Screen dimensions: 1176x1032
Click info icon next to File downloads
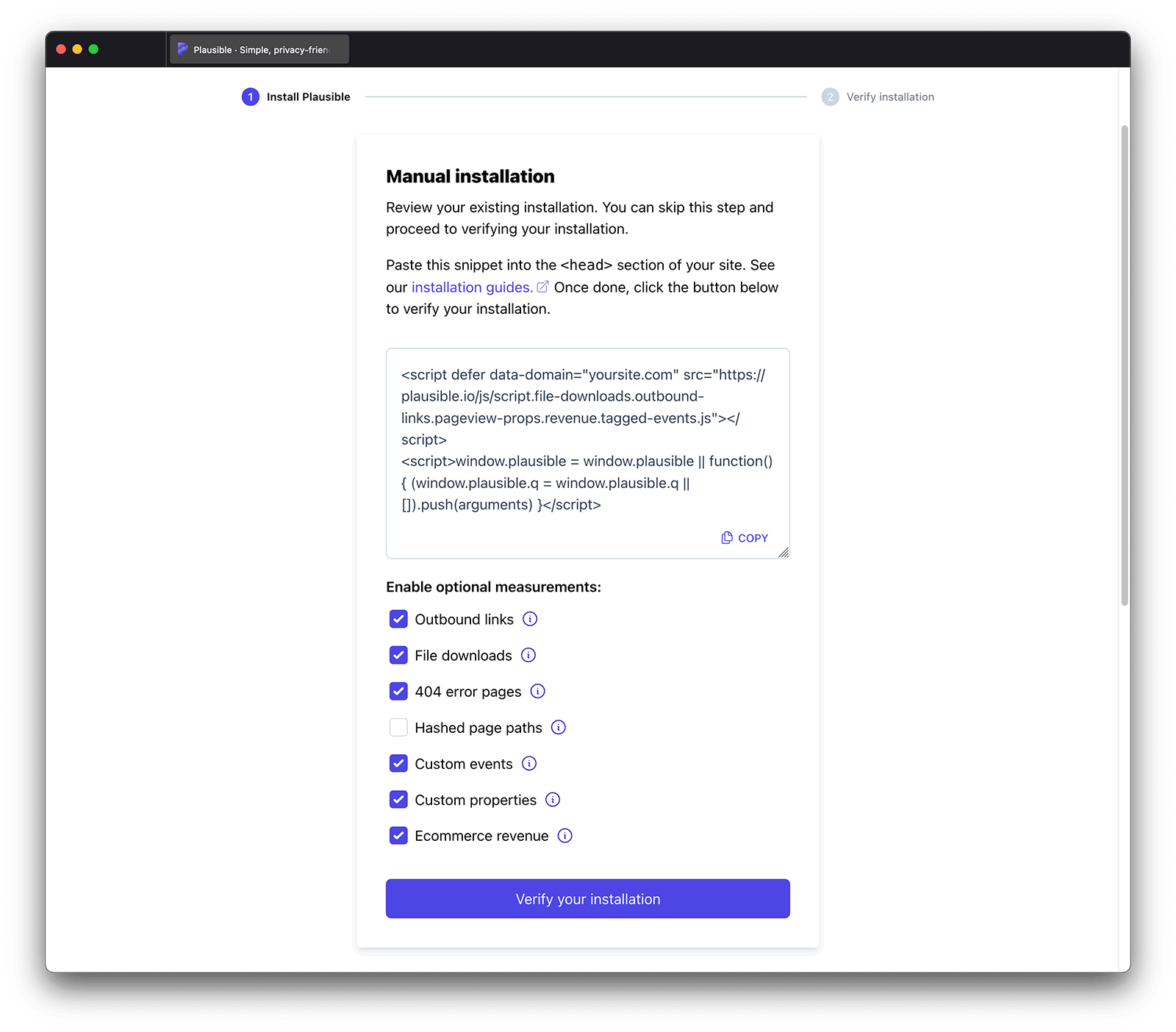click(x=528, y=655)
